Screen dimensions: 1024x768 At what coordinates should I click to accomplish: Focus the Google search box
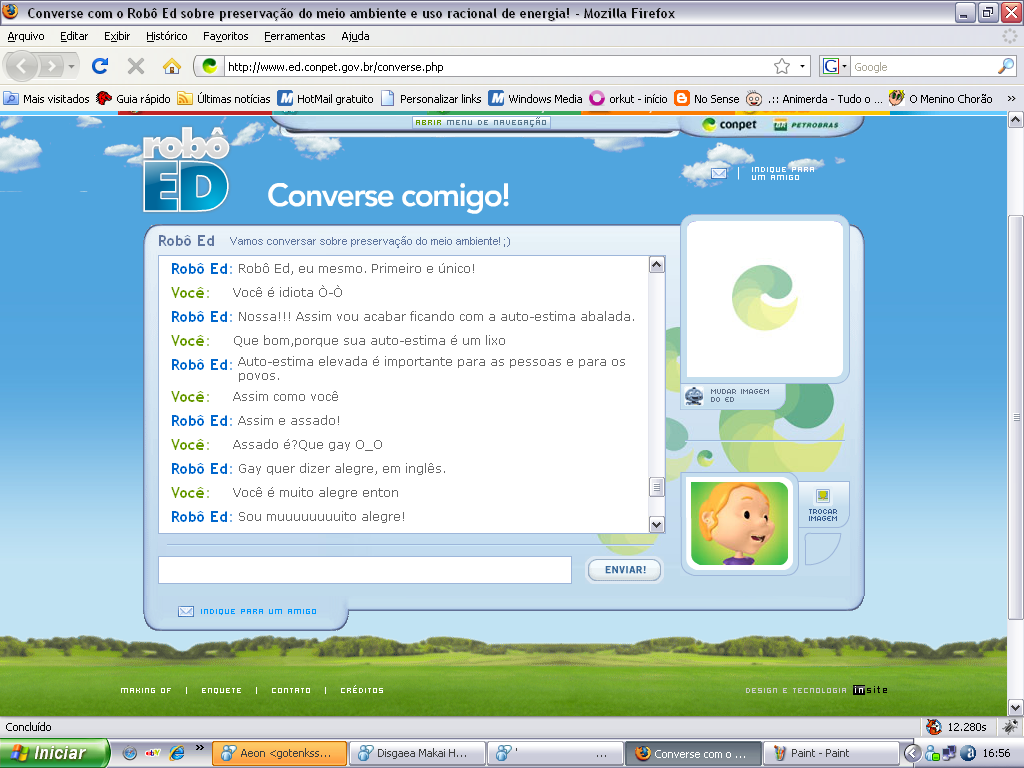coord(923,66)
